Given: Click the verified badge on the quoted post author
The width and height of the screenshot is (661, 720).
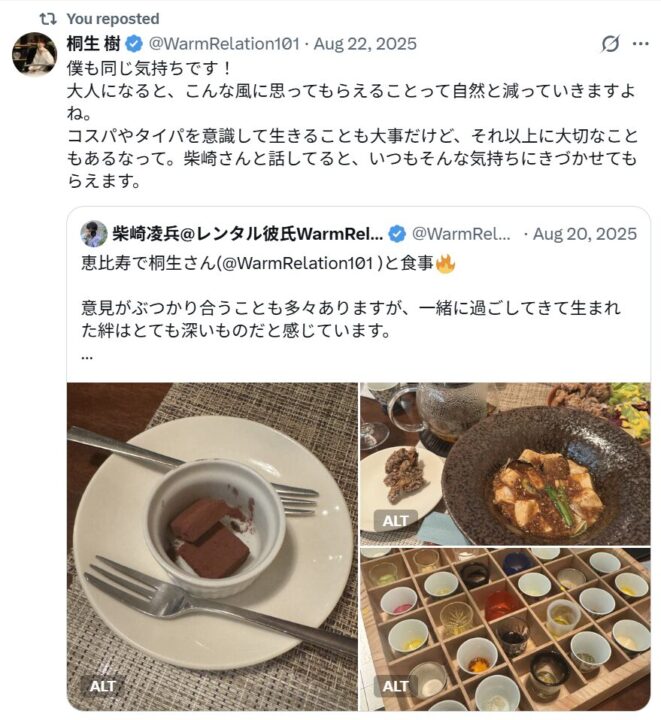Looking at the screenshot, I should tap(397, 234).
